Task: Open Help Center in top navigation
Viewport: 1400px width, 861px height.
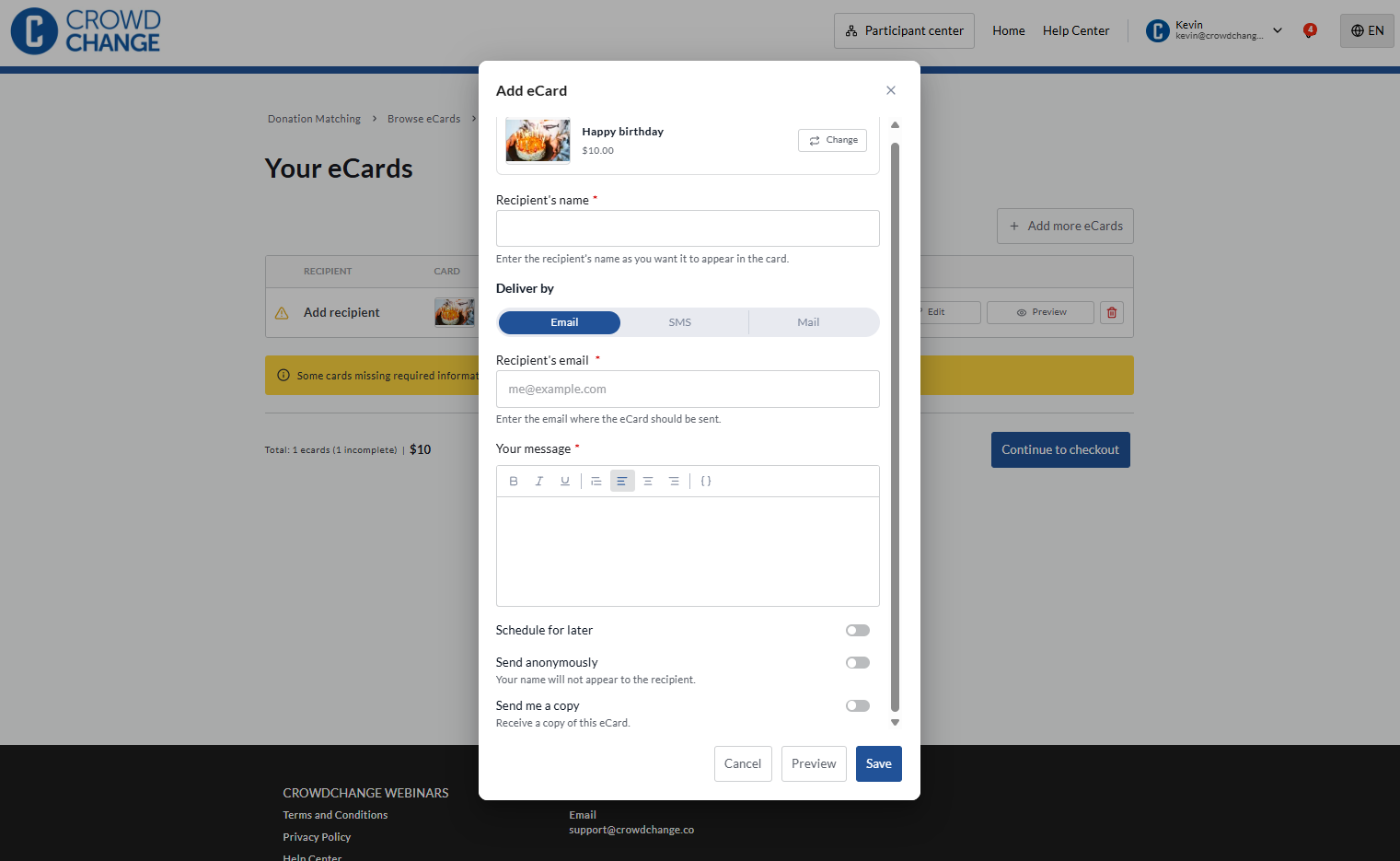Action: (1076, 30)
